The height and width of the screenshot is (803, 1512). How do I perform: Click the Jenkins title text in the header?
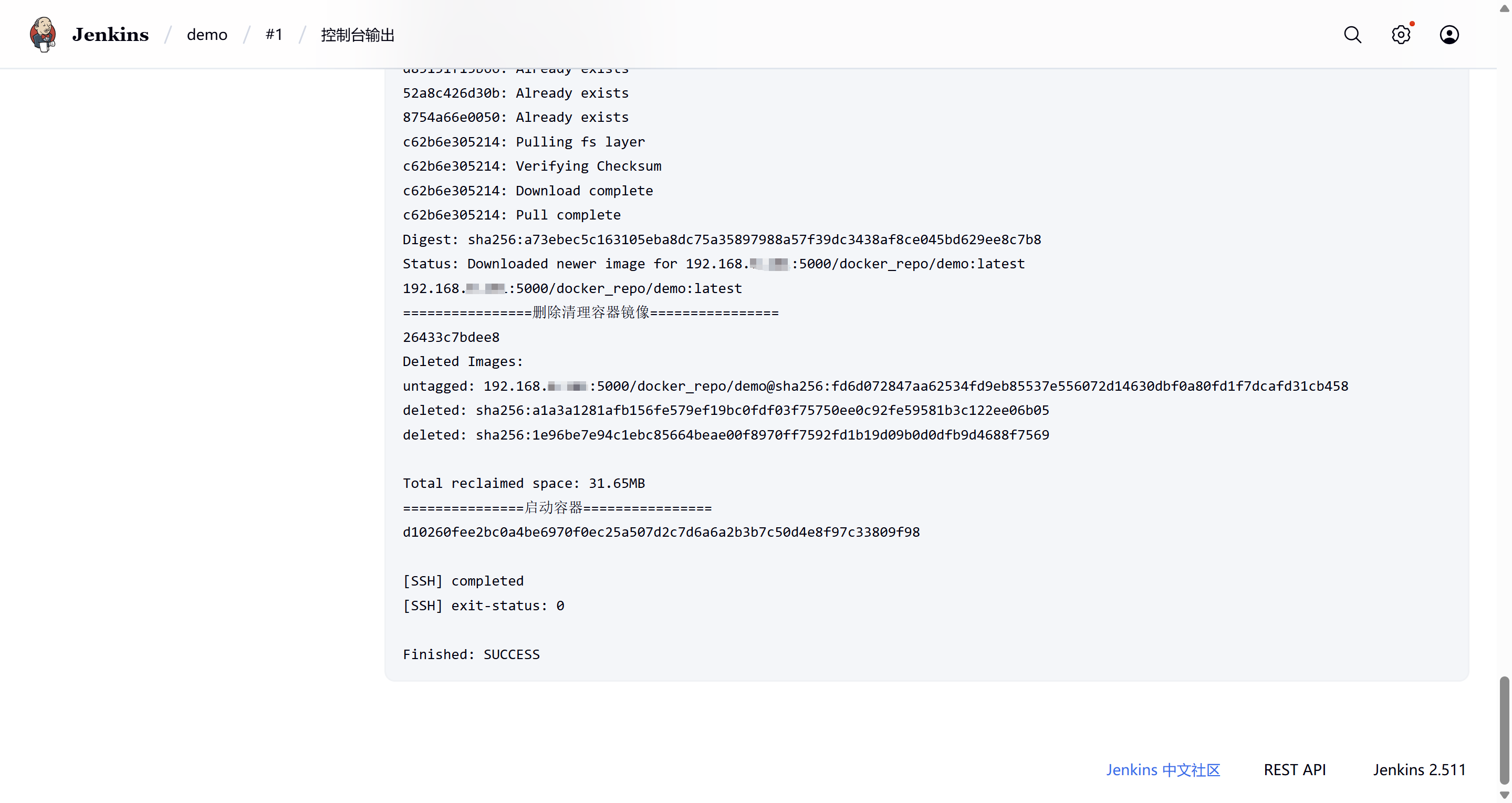pos(110,35)
